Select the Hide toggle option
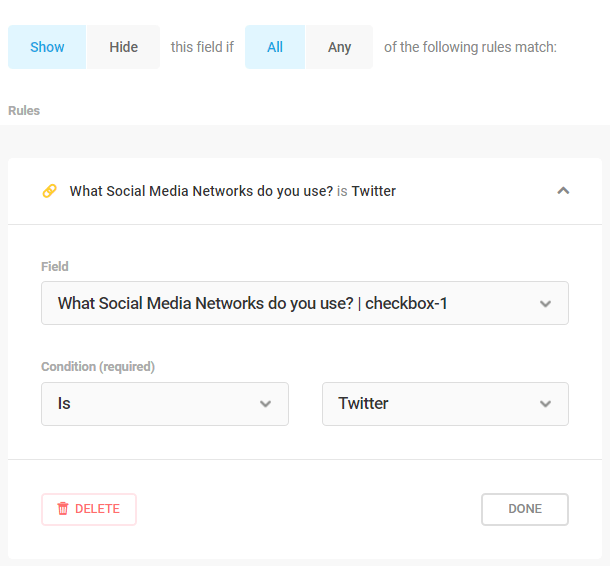Image resolution: width=610 pixels, height=566 pixels. (x=123, y=47)
